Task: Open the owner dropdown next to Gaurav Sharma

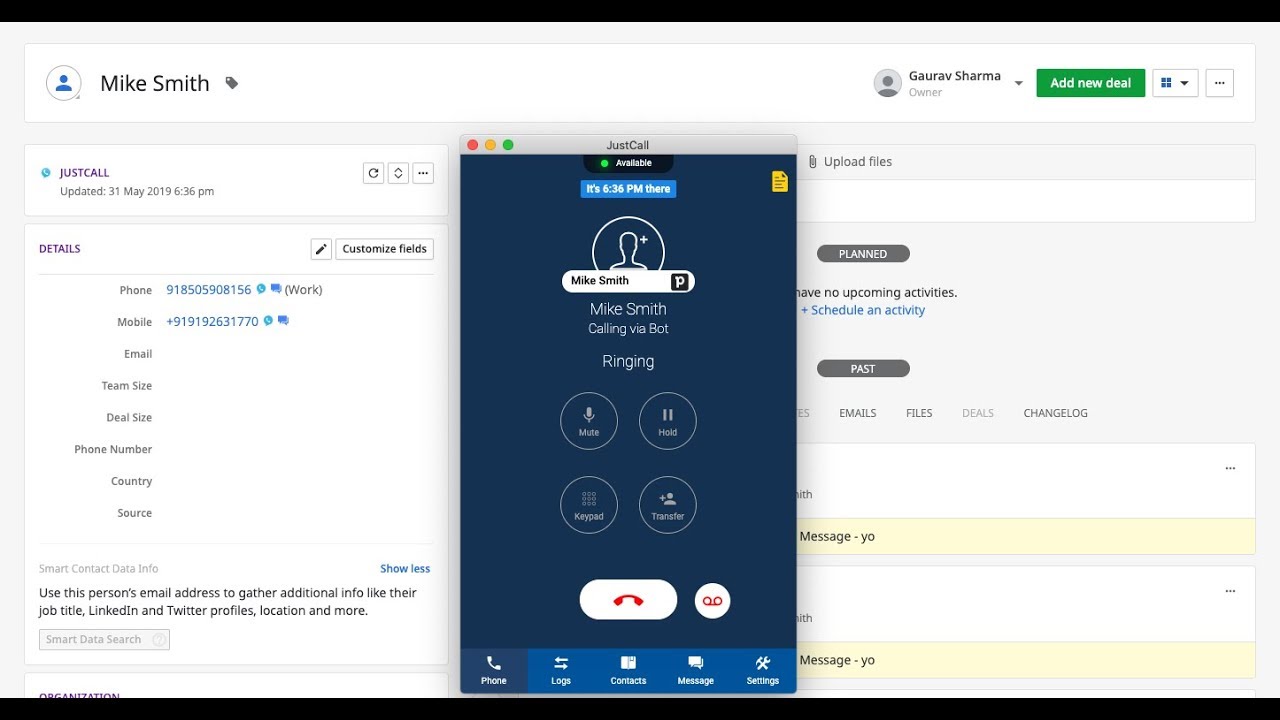Action: click(x=1018, y=83)
